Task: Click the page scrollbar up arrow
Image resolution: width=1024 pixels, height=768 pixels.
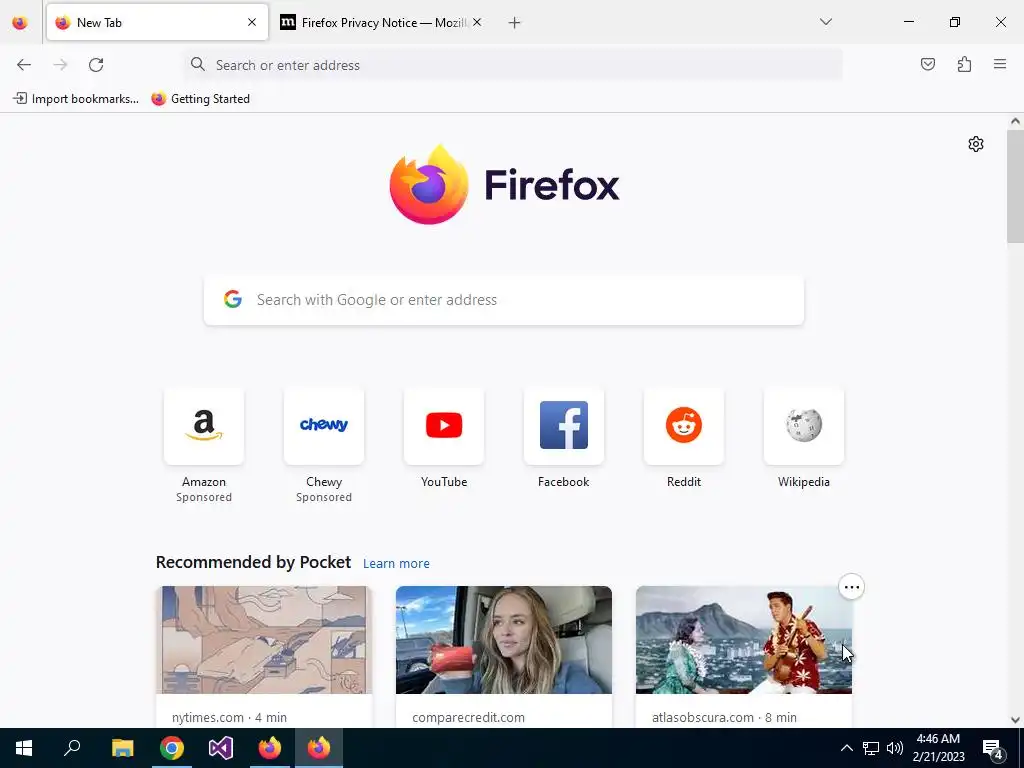Action: (x=1015, y=121)
